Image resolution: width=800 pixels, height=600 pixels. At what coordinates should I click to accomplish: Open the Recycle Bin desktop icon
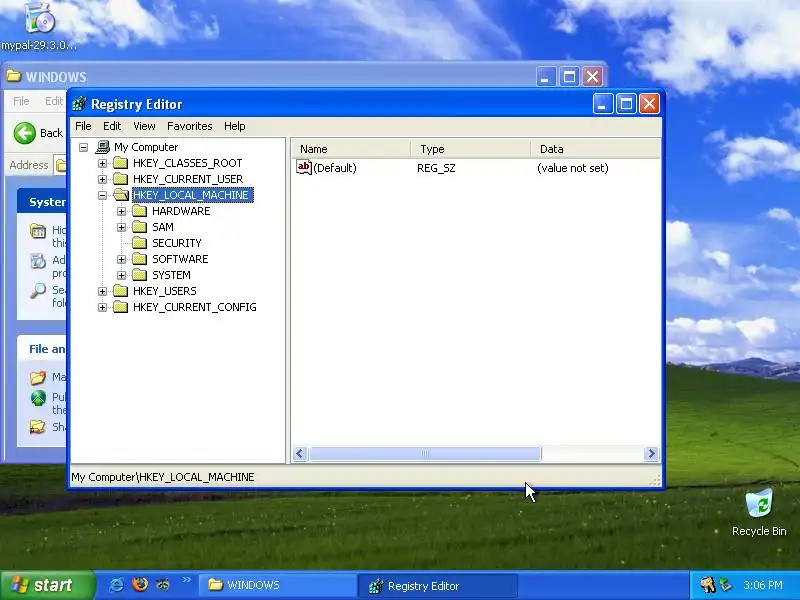759,512
